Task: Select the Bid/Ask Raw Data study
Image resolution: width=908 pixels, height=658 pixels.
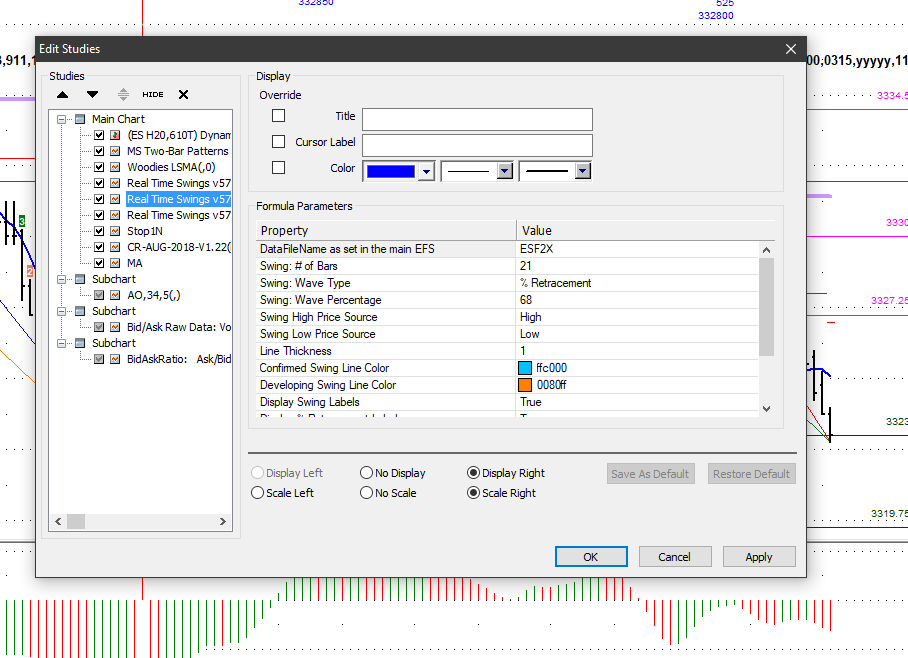Action: (178, 327)
